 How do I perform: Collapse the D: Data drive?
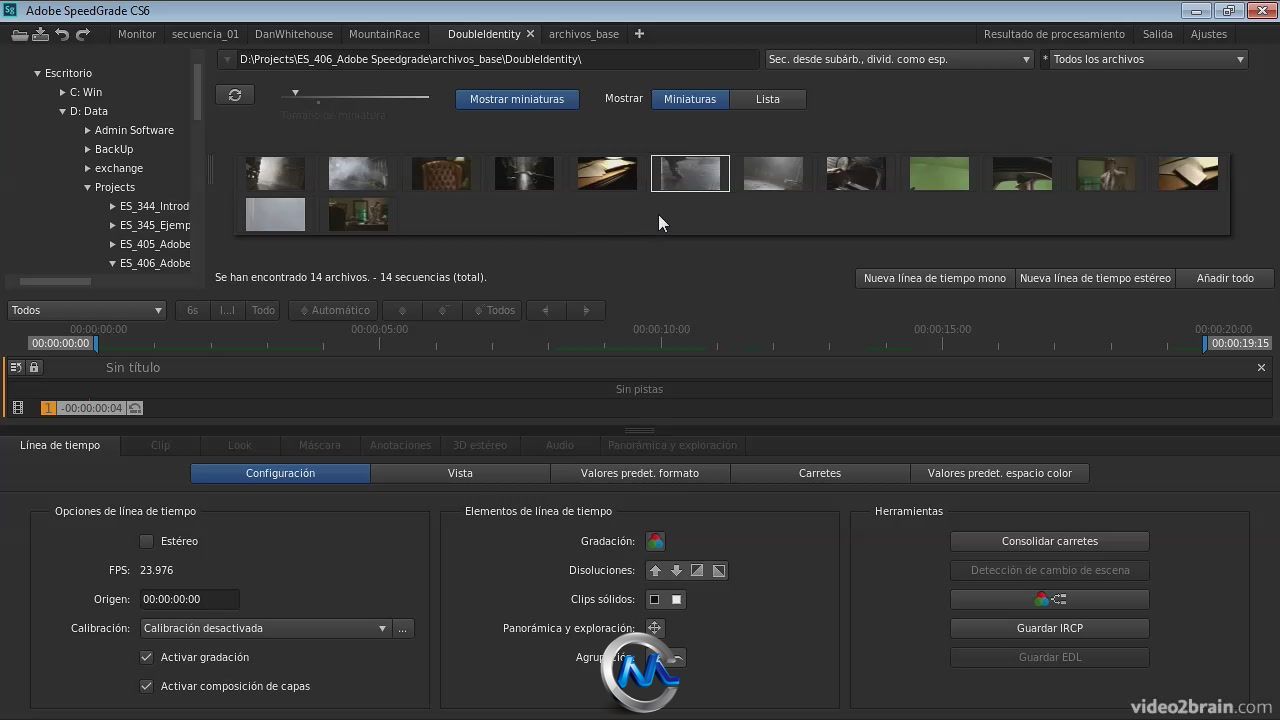[x=62, y=111]
